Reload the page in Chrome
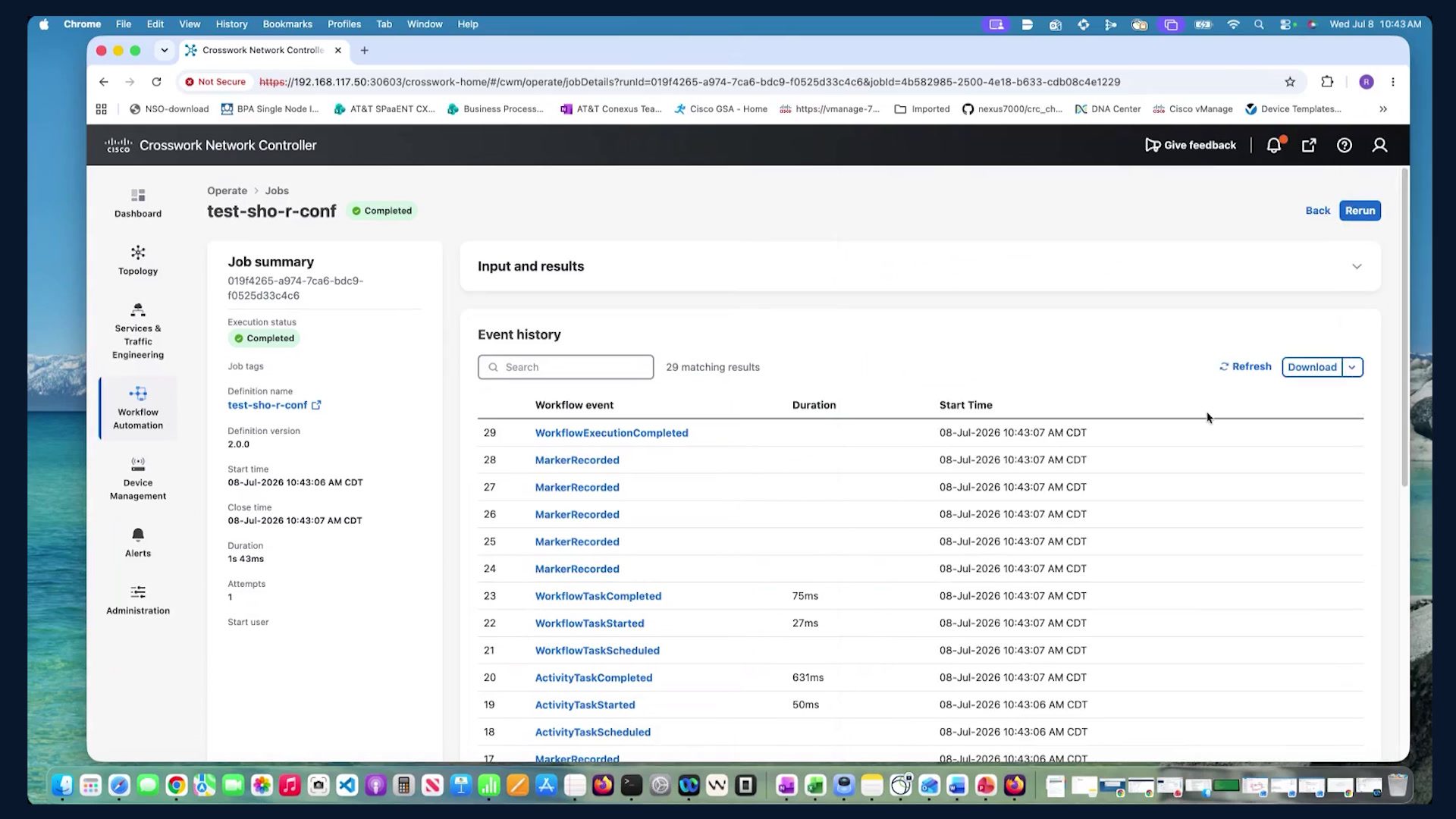The width and height of the screenshot is (1456, 819). click(156, 82)
